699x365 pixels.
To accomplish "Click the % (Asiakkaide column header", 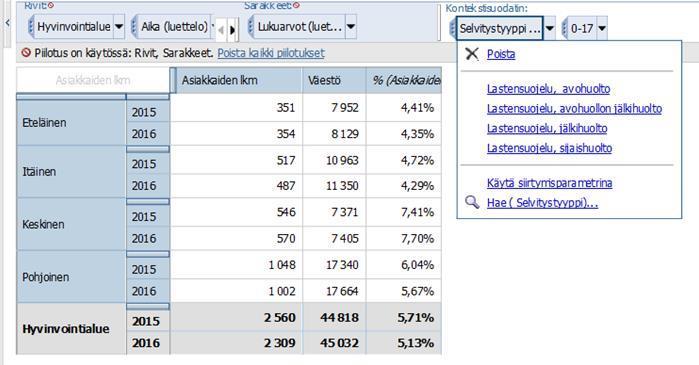I will (404, 80).
